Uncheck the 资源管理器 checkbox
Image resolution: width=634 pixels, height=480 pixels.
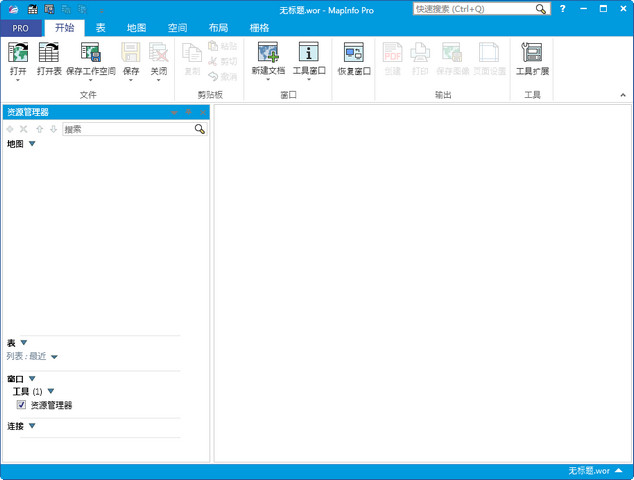pos(22,405)
